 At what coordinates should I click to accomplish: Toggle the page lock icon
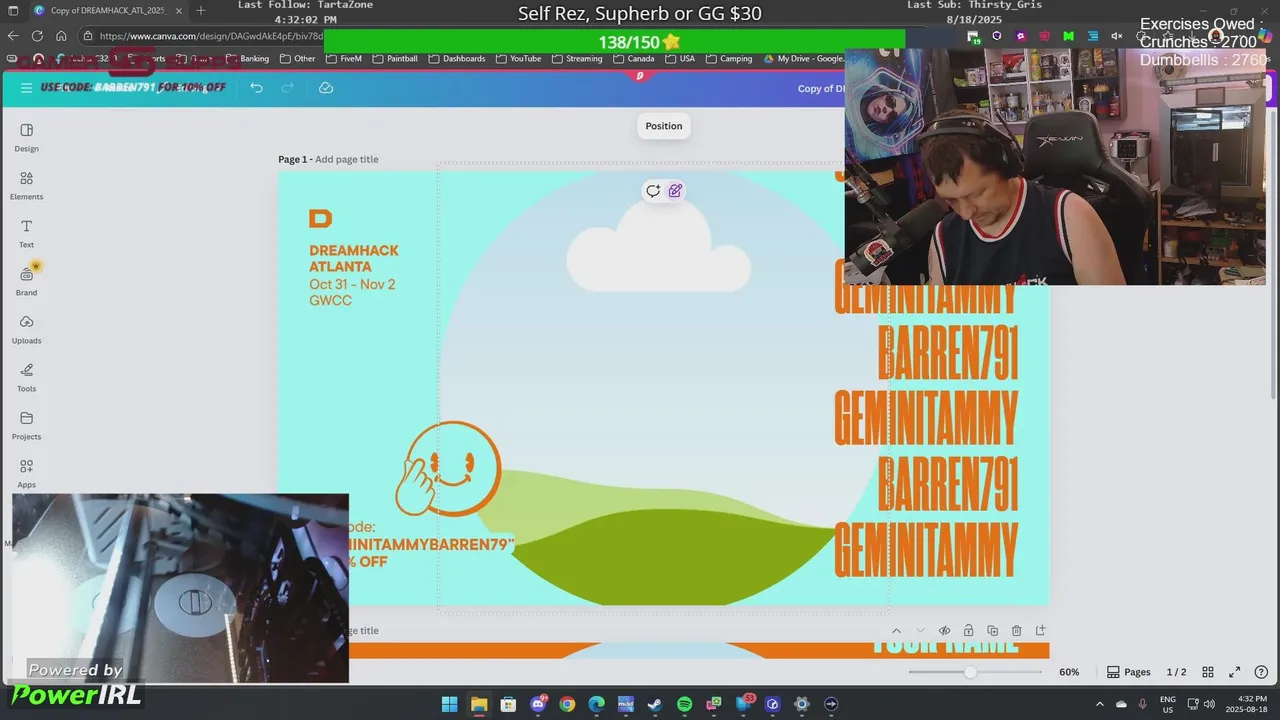tap(968, 631)
